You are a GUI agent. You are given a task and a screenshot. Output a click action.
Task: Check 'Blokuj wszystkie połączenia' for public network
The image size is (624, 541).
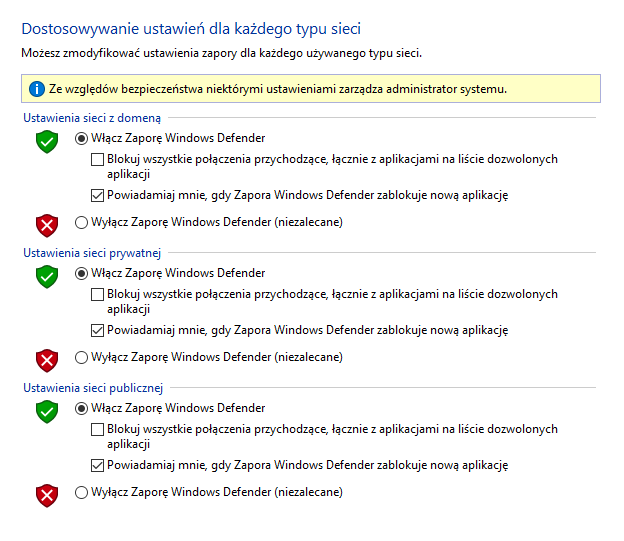[x=97, y=429]
